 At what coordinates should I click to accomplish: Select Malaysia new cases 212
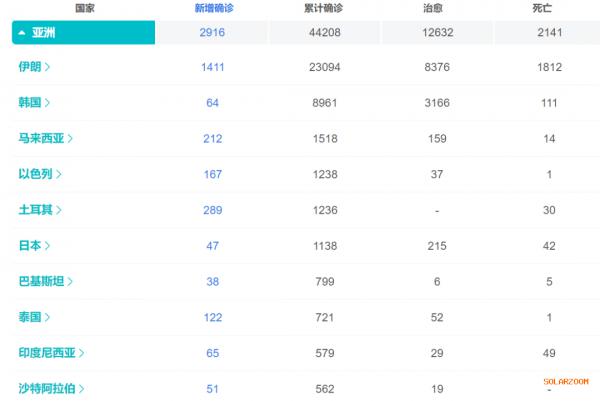pyautogui.click(x=212, y=139)
